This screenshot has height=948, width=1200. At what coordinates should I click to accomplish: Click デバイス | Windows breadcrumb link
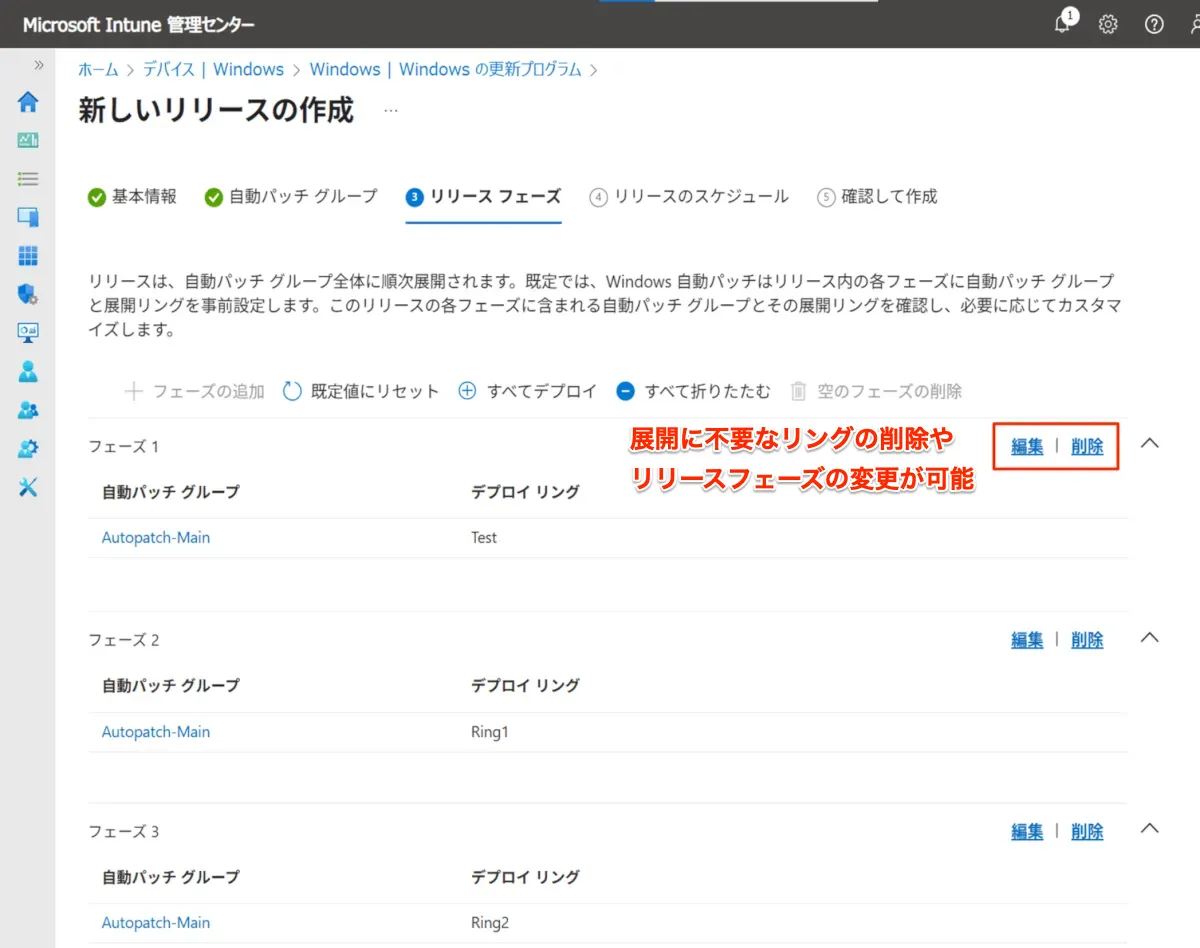(x=213, y=70)
